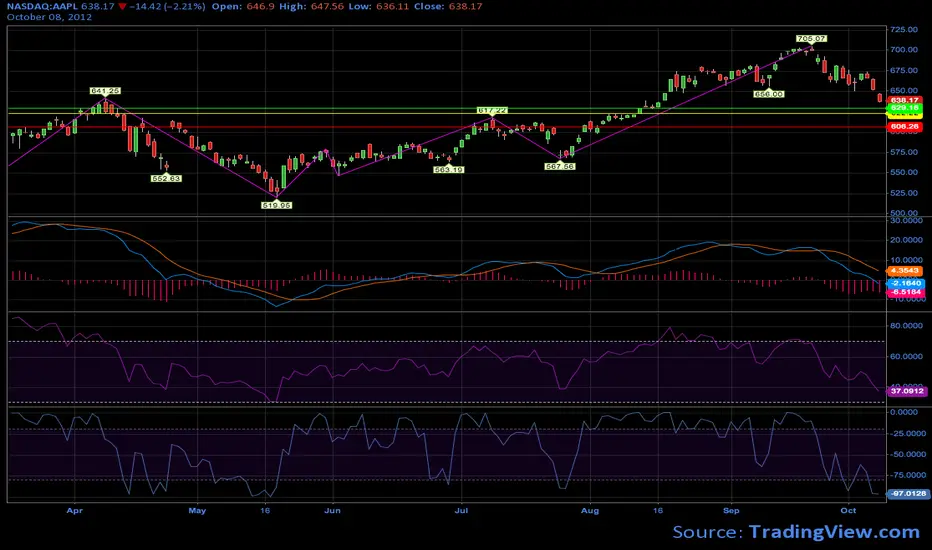The height and width of the screenshot is (550, 932).
Task: Click the Open: 646.9 header value
Action: (x=243, y=7)
